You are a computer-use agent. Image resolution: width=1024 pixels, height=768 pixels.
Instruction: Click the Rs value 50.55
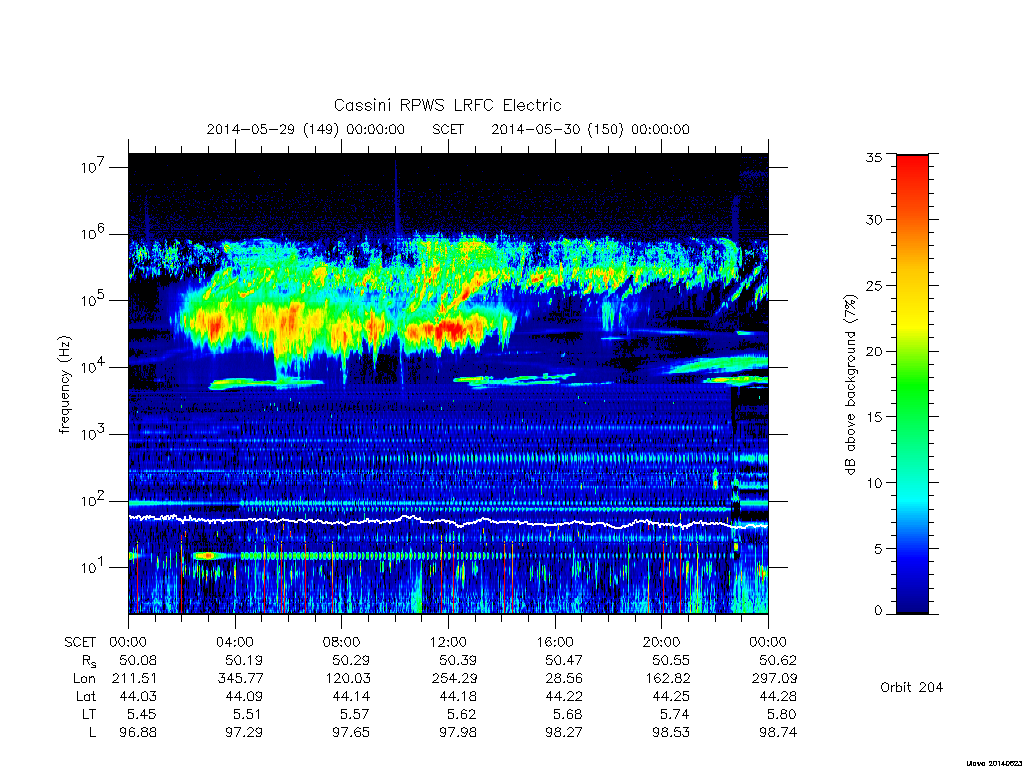[x=671, y=660]
